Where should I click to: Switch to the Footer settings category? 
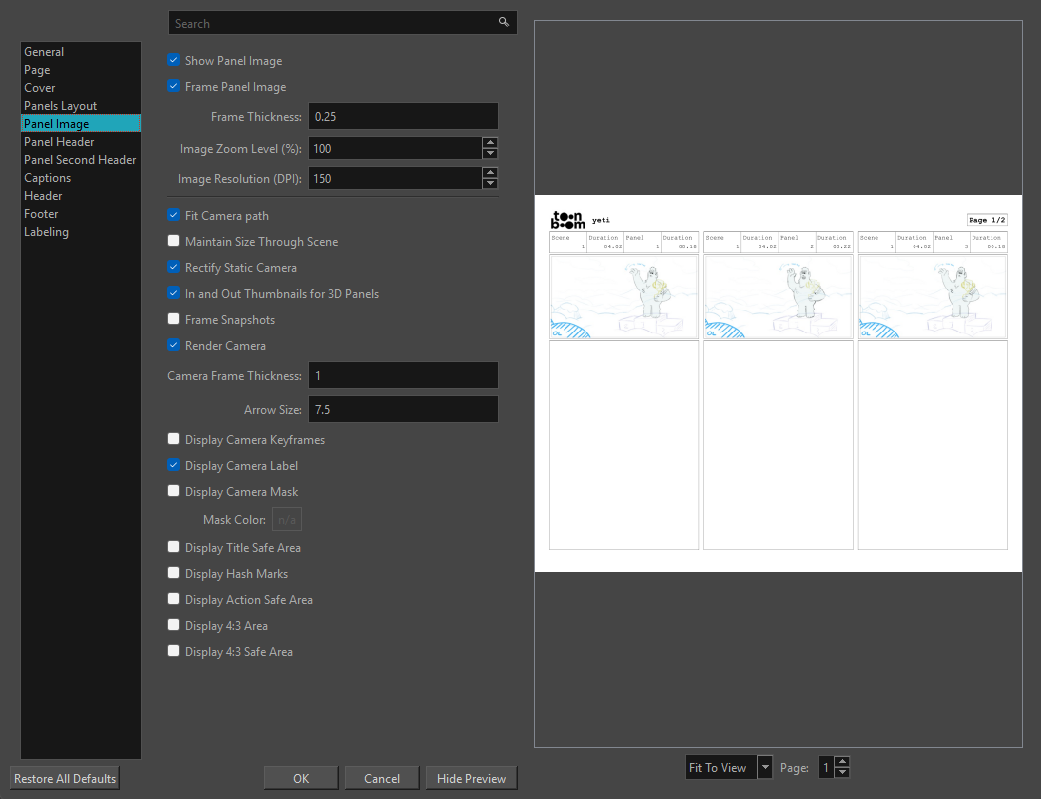[42, 214]
